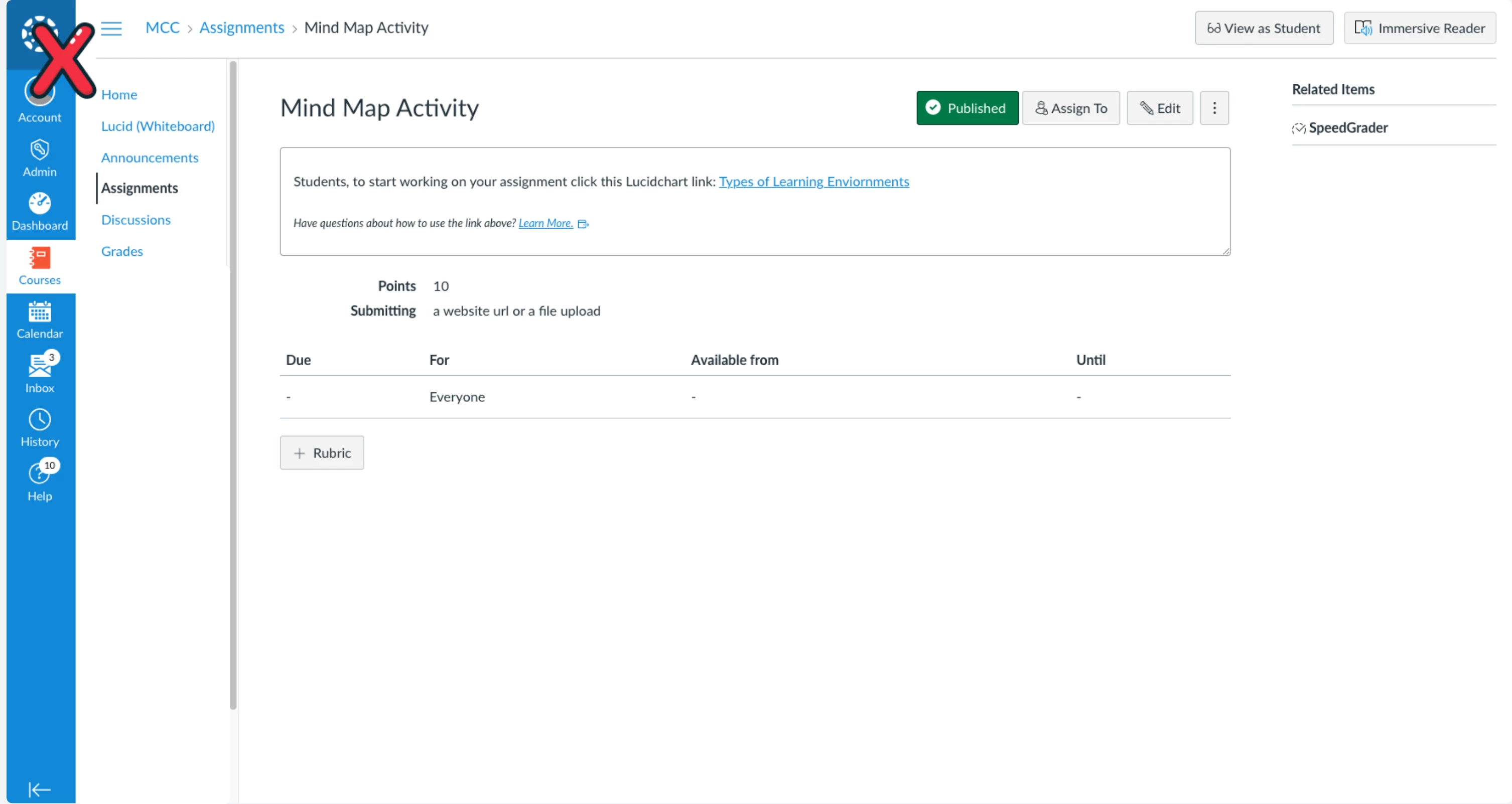The image size is (1512, 804).
Task: Open SpeedGrader from Related Items
Action: pyautogui.click(x=1348, y=128)
